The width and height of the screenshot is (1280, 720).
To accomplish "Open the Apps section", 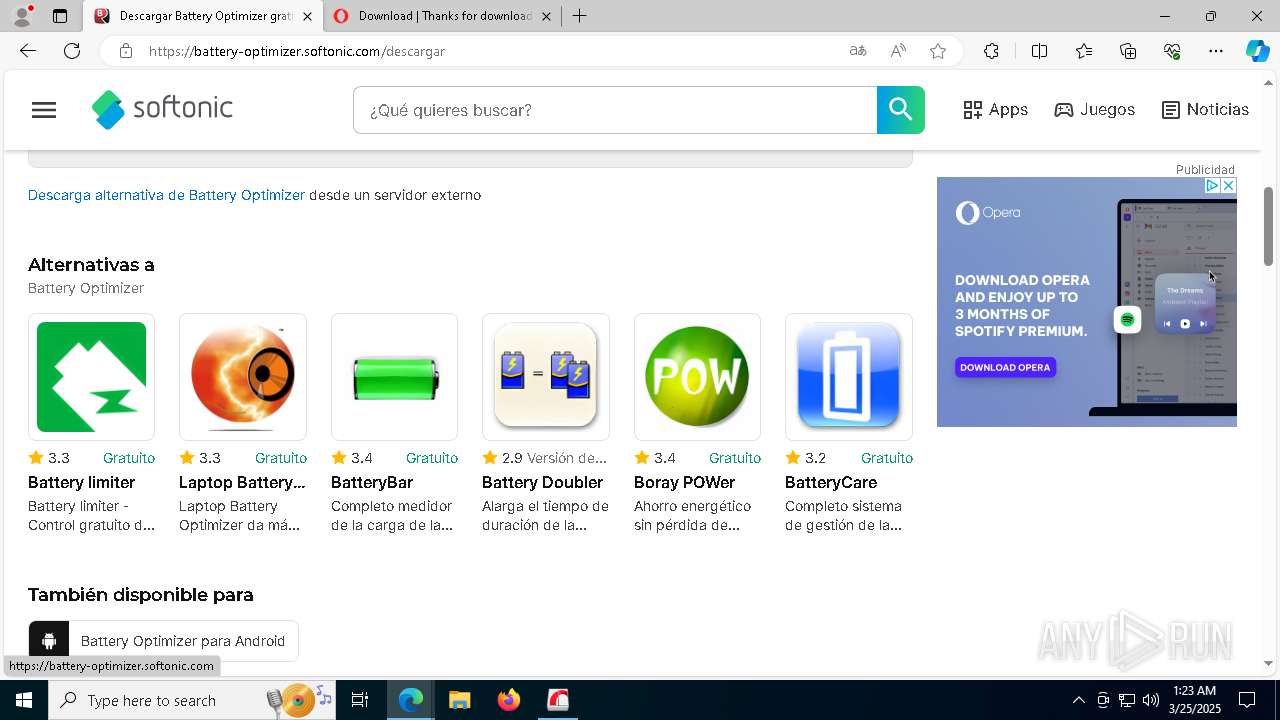I will coord(995,110).
